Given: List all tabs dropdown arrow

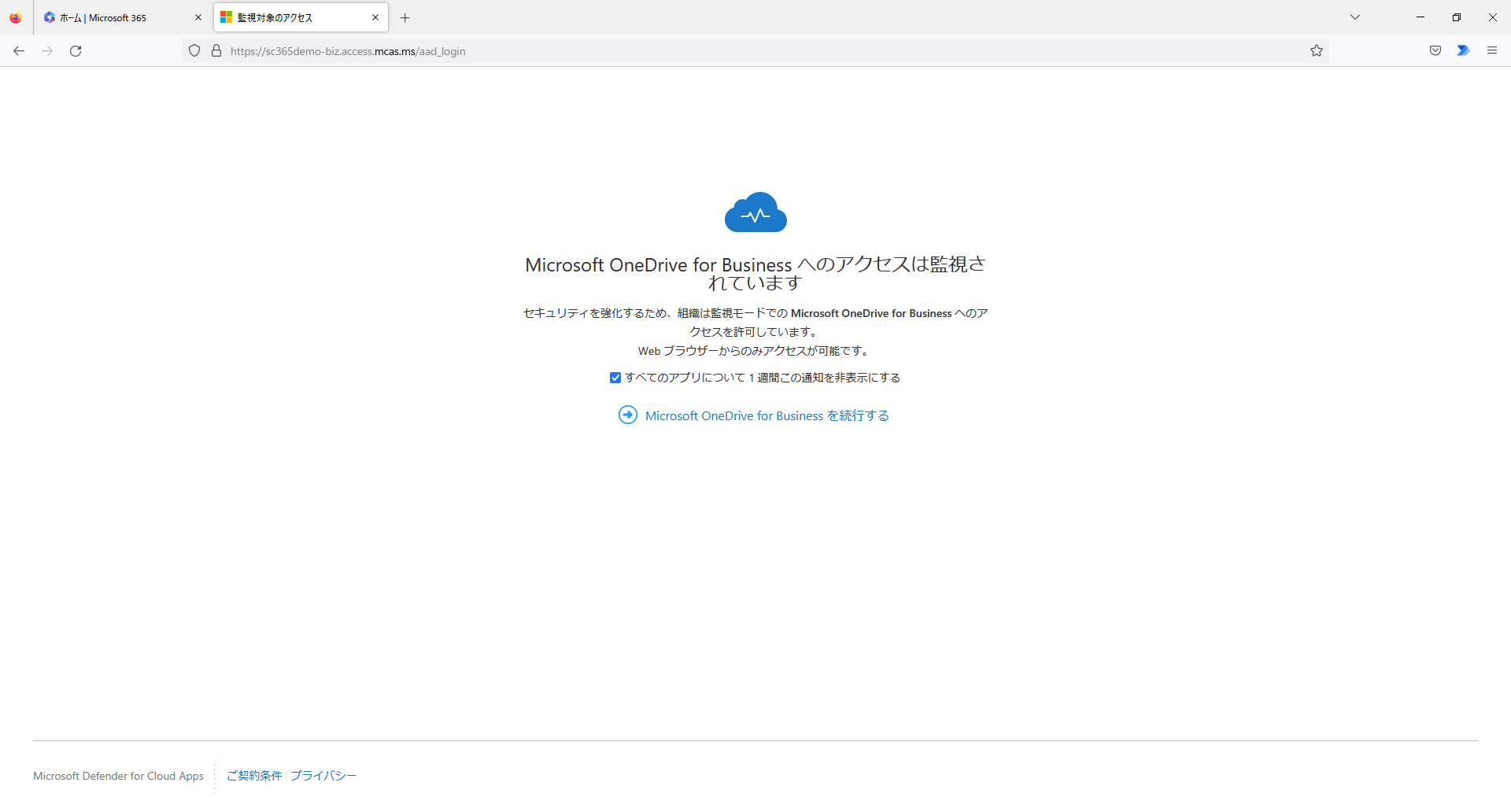Looking at the screenshot, I should tap(1355, 17).
